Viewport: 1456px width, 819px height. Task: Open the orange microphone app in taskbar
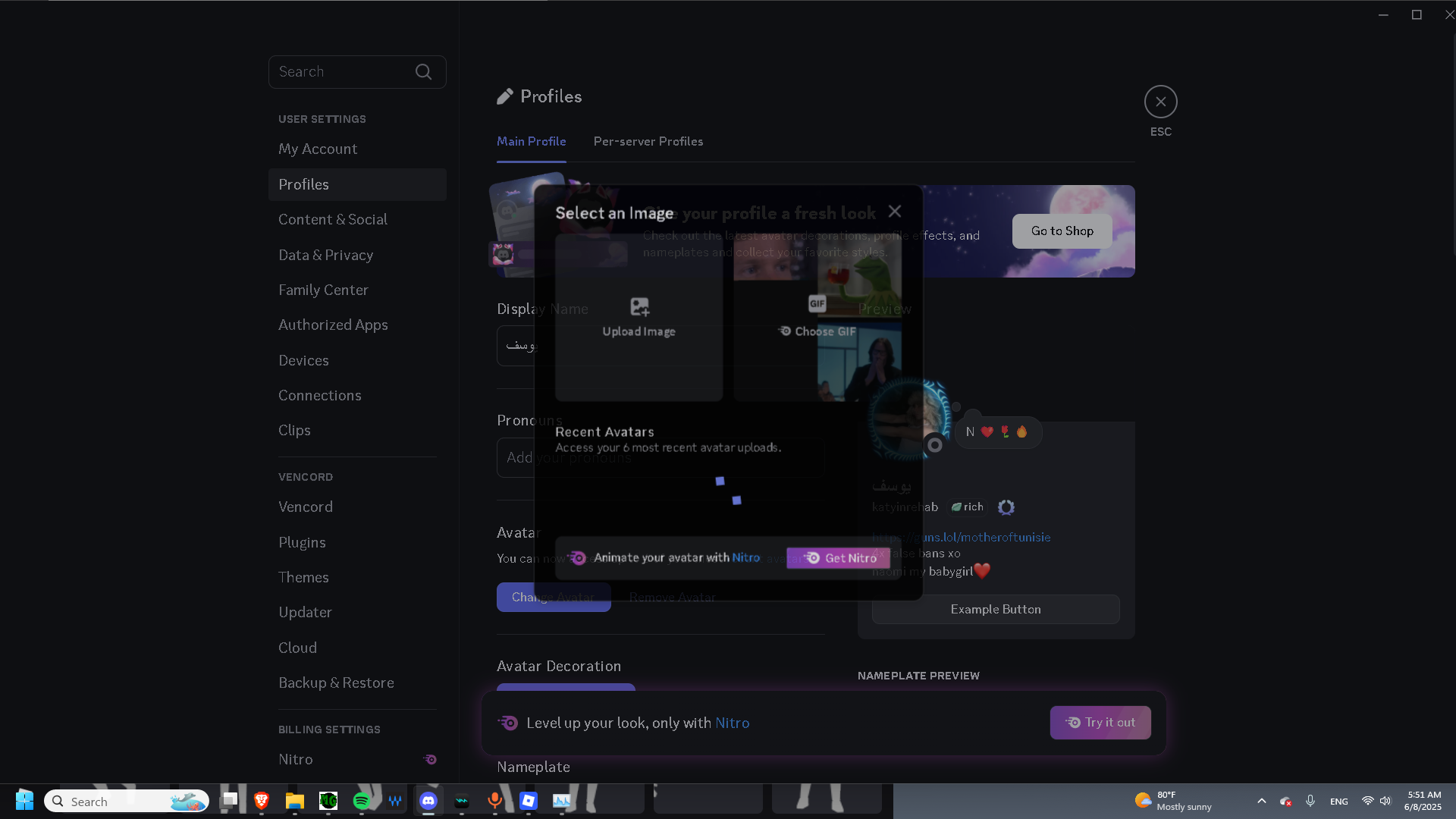(495, 801)
